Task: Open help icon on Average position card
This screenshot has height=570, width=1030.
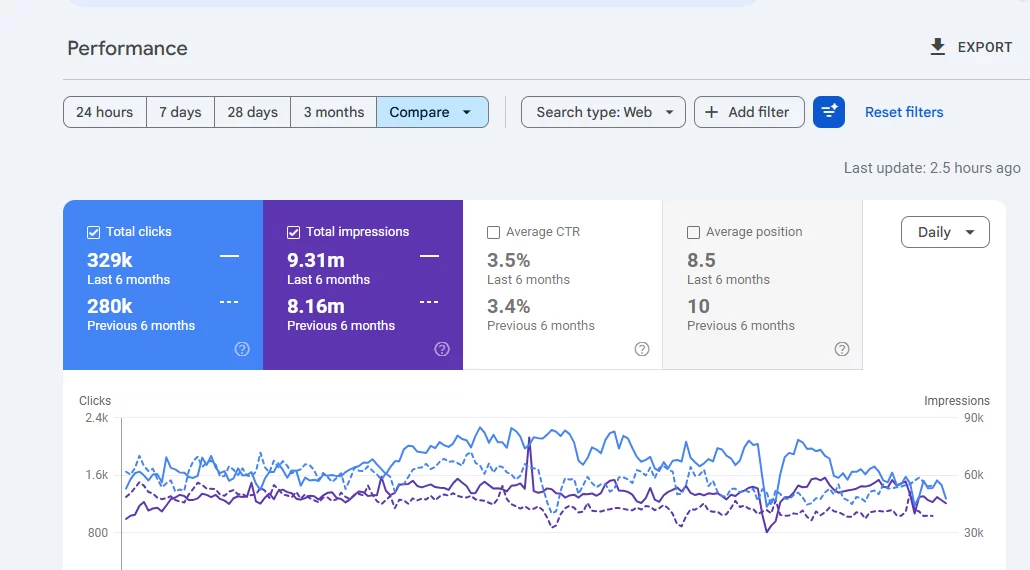Action: pos(841,349)
